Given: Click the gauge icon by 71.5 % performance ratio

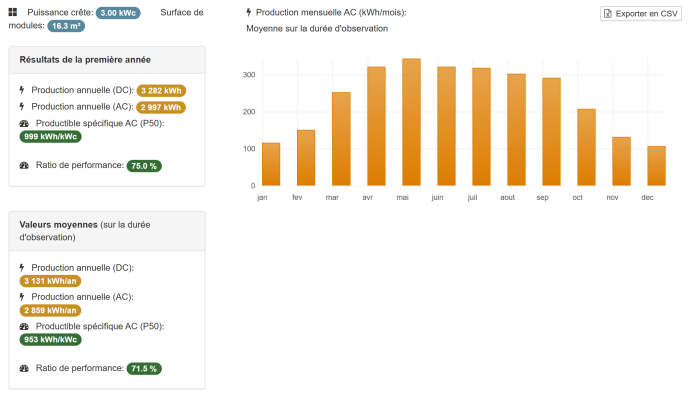Looking at the screenshot, I should pos(24,368).
